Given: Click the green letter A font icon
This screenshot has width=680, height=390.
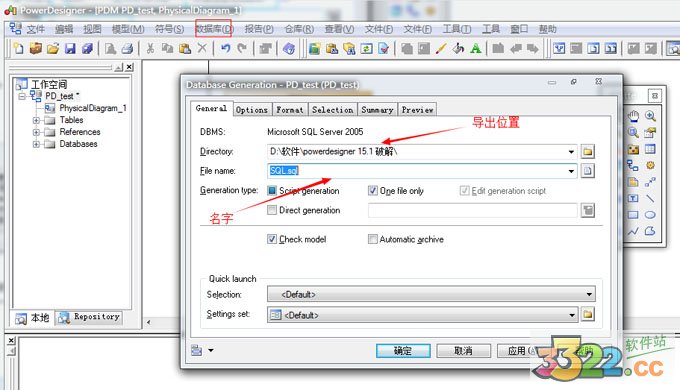Looking at the screenshot, I should pyautogui.click(x=476, y=48).
